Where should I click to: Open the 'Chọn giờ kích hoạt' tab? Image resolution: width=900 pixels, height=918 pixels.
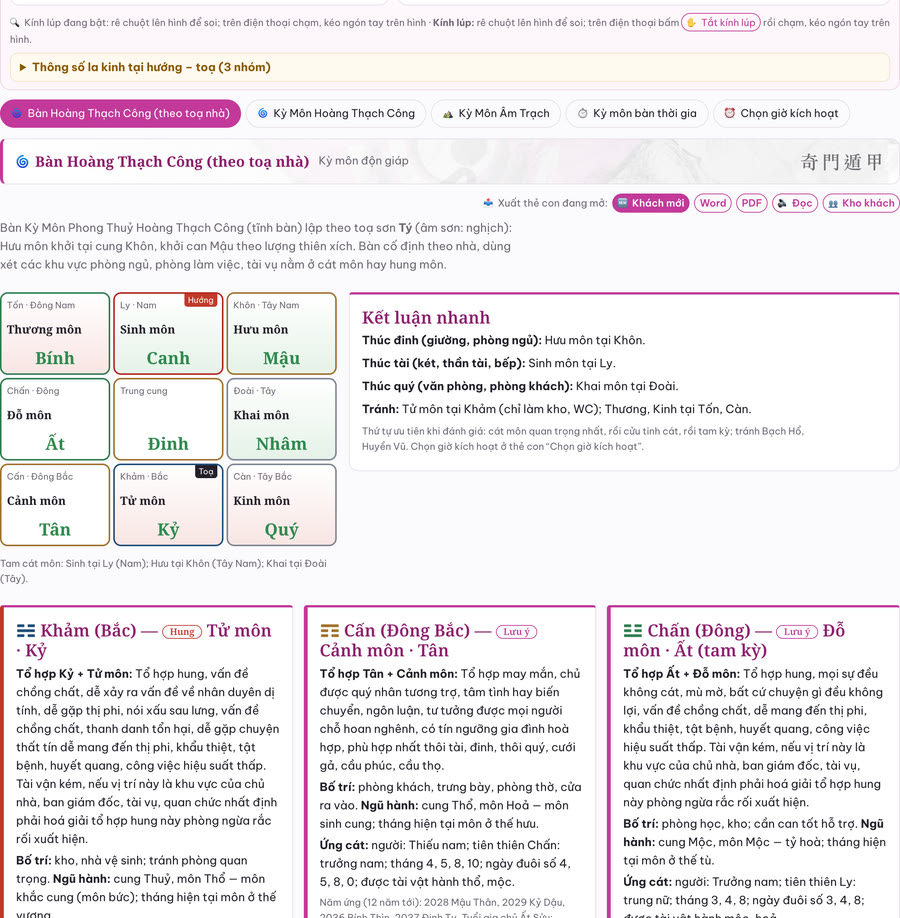(x=781, y=114)
